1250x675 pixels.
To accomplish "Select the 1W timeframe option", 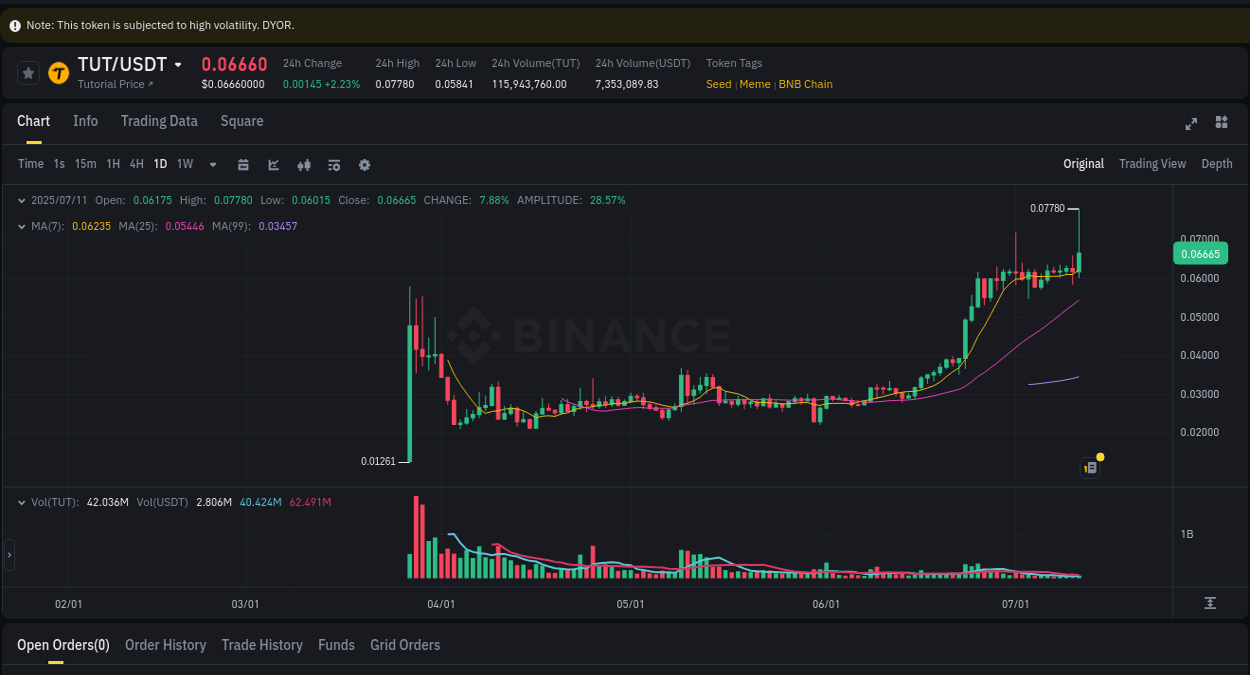I will point(184,164).
